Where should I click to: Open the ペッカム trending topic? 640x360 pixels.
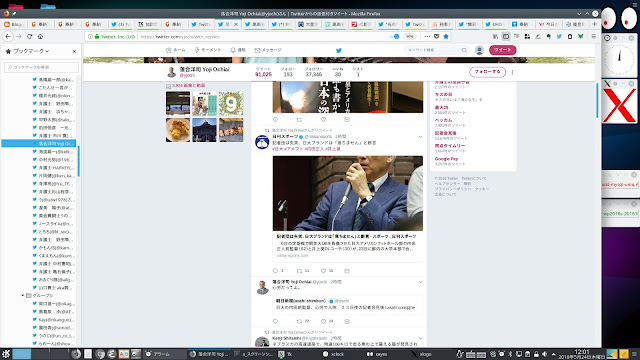[x=443, y=120]
